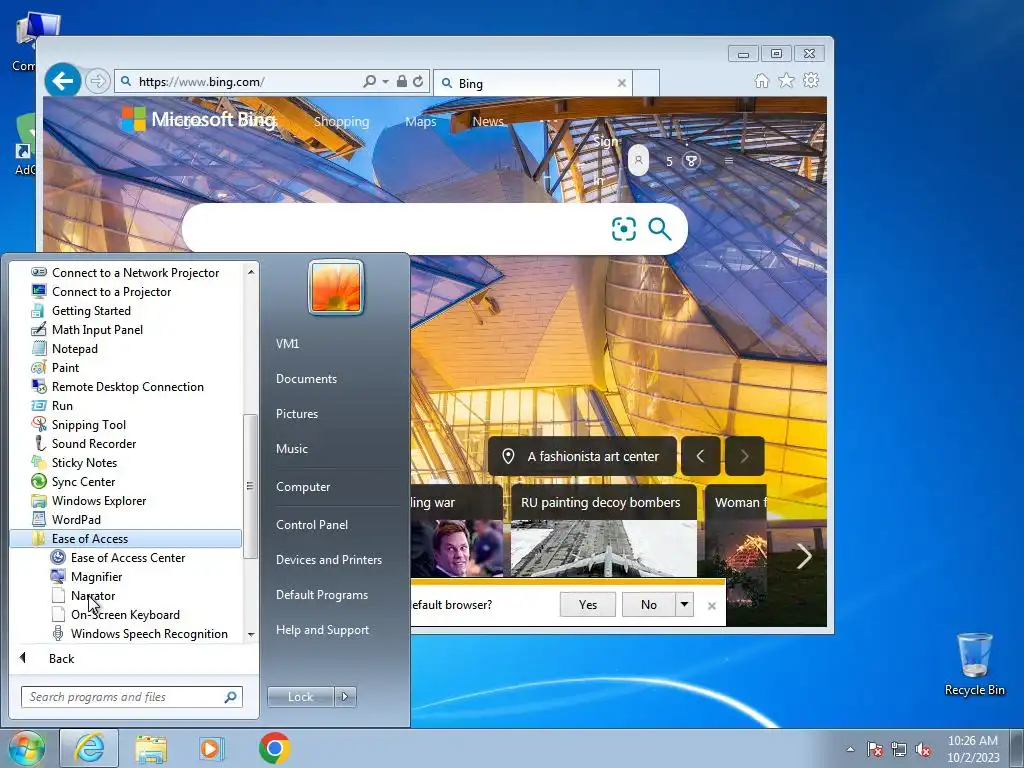This screenshot has height=768, width=1024.
Task: Click the Bing rewards trophy icon
Action: (691, 161)
